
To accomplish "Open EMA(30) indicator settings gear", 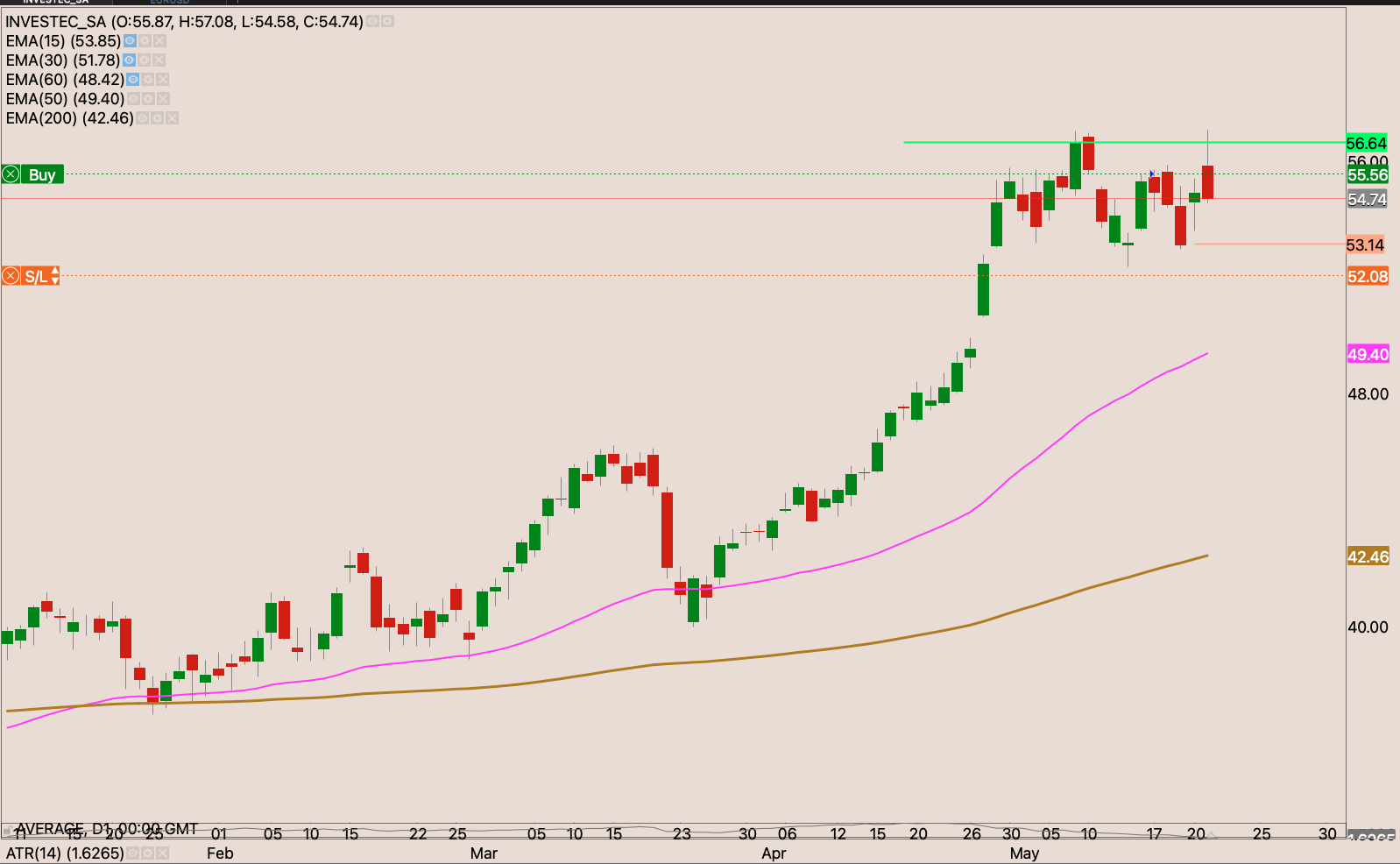I will [144, 60].
